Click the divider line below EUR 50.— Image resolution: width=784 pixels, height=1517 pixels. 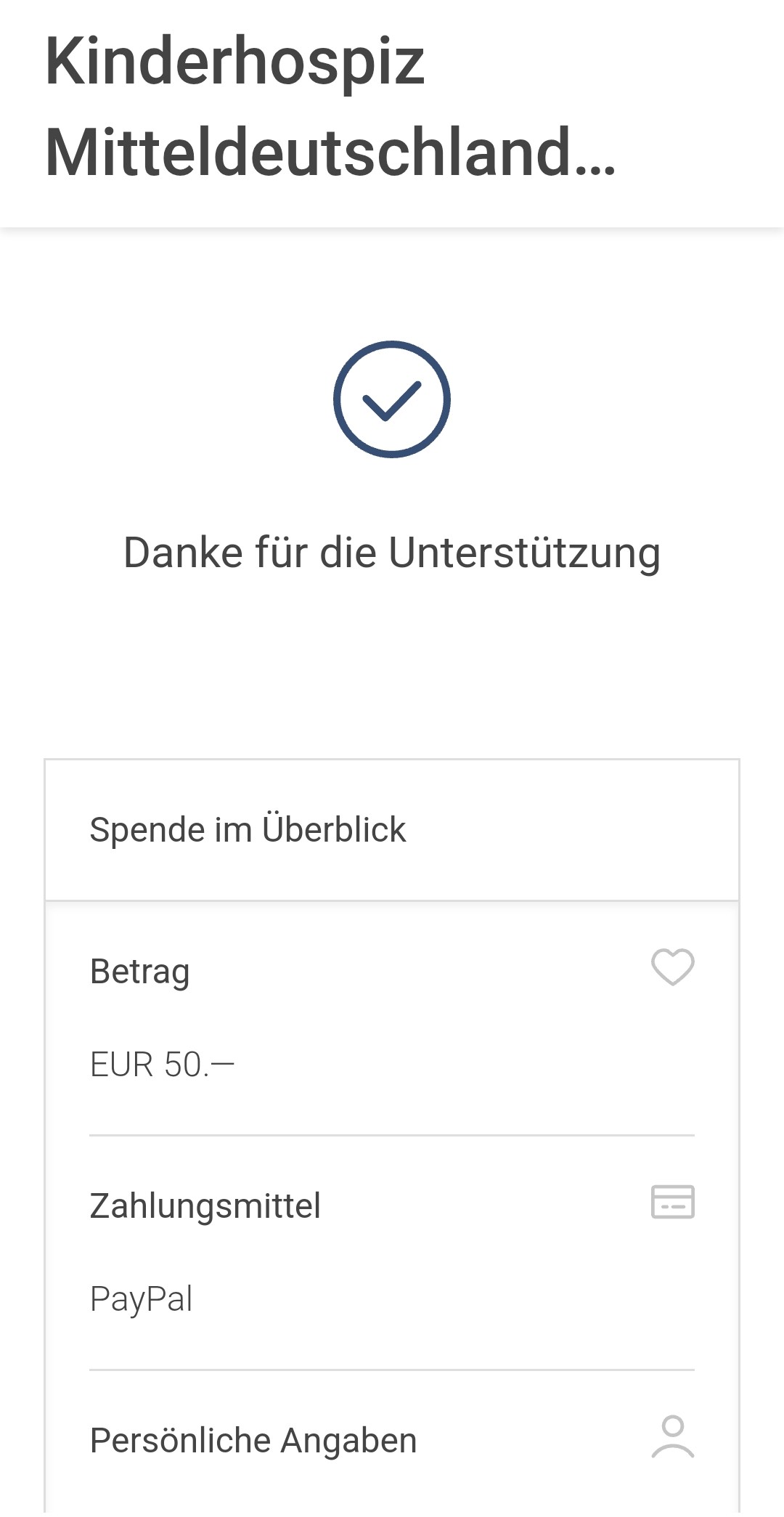(392, 1135)
